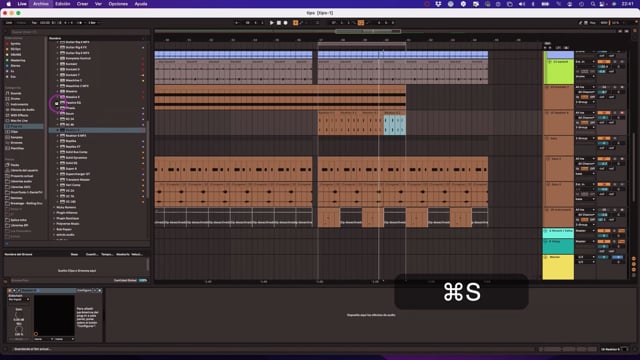Open the Crear menu
640x360 pixels.
tap(82, 4)
